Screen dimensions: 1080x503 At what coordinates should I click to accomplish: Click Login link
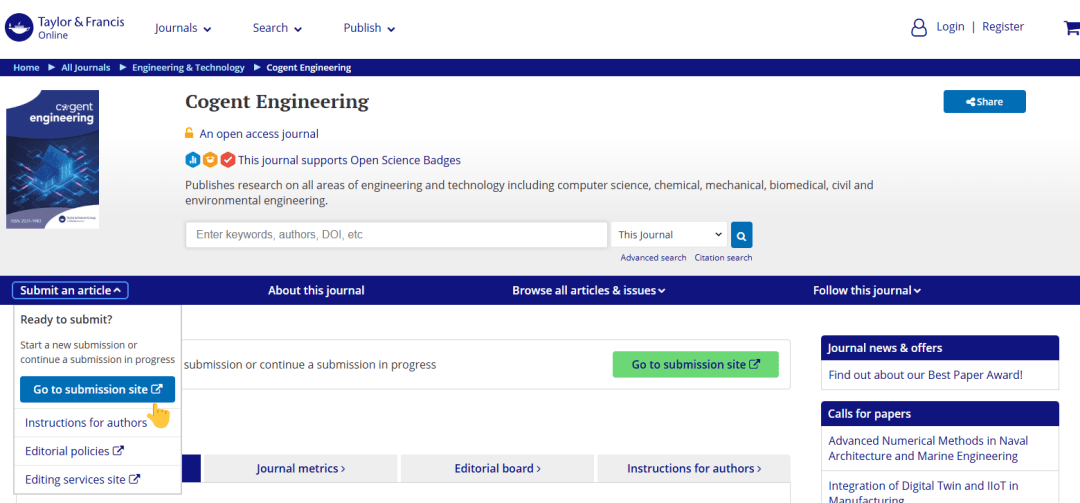950,26
